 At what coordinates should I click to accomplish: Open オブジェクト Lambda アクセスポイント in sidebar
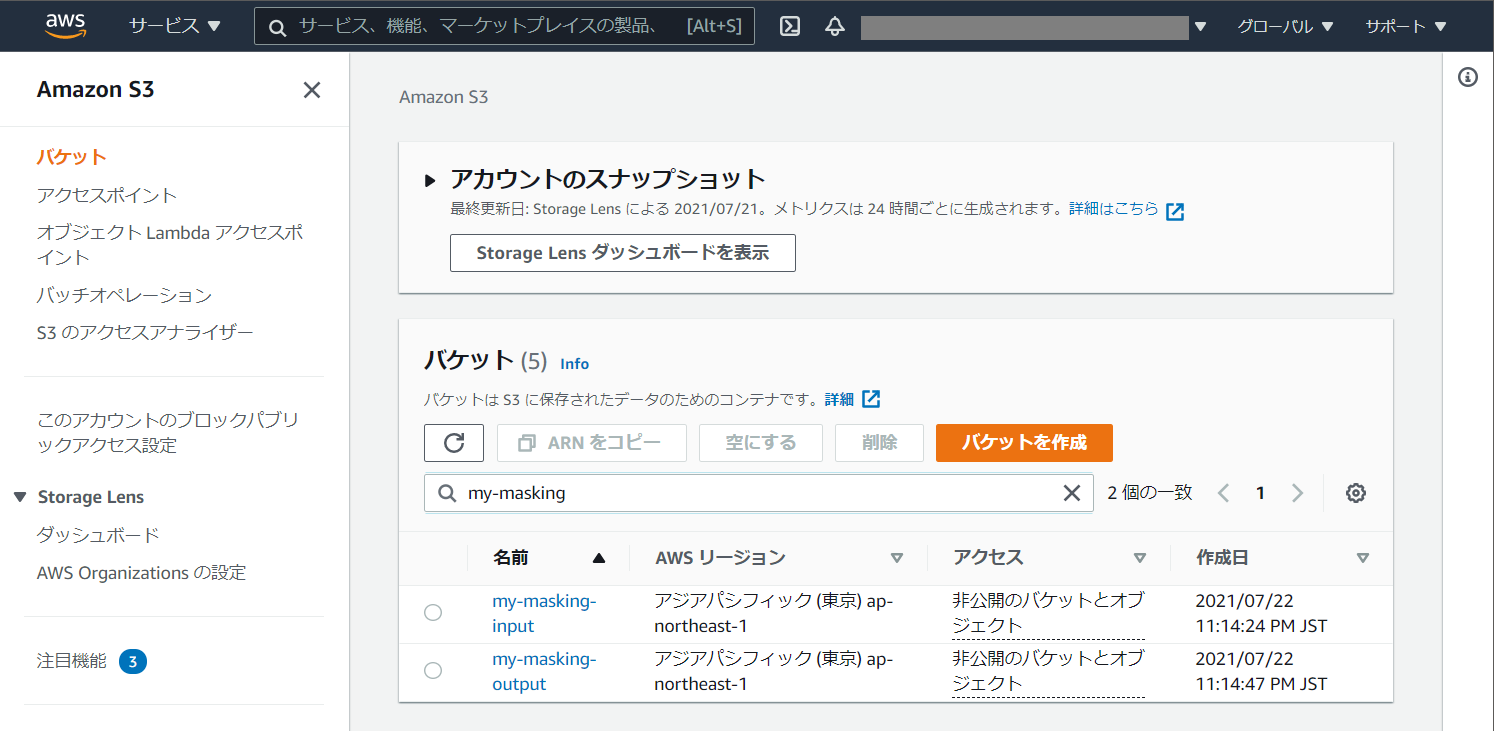coord(170,245)
